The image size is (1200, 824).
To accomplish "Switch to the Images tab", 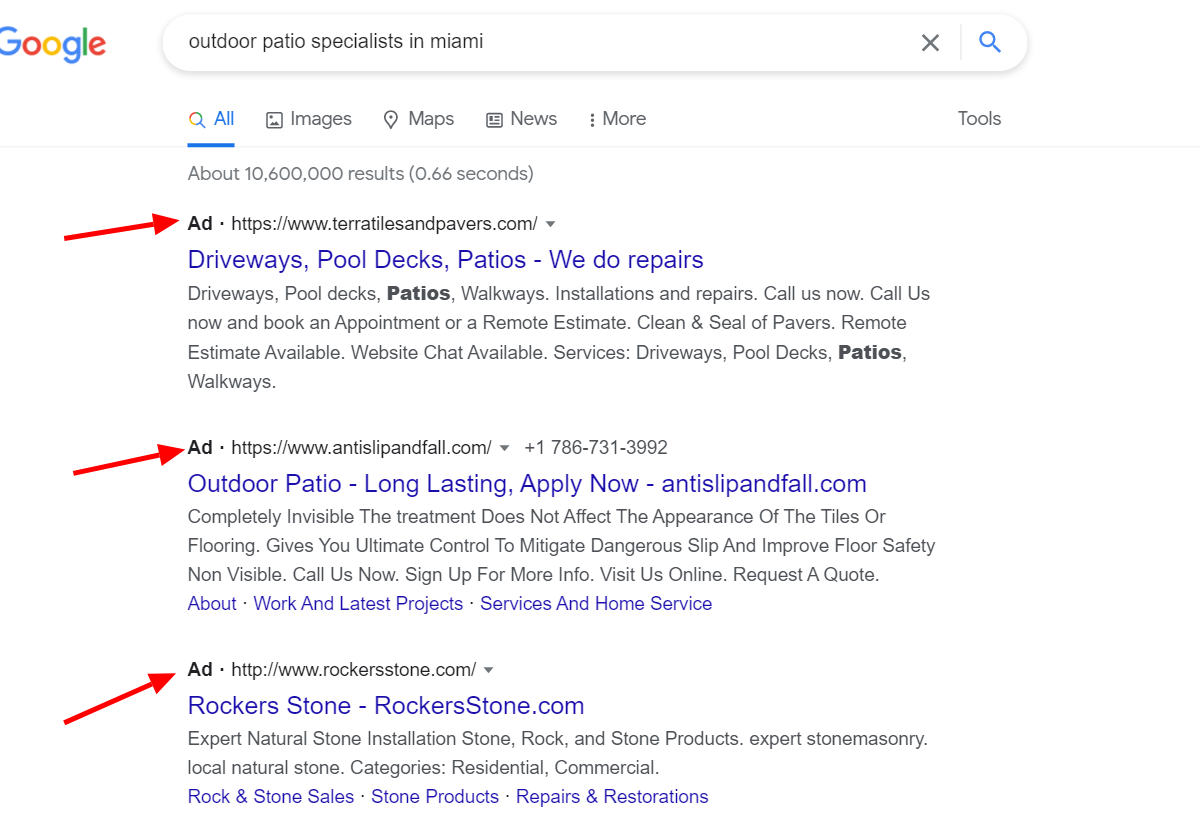I will click(308, 119).
